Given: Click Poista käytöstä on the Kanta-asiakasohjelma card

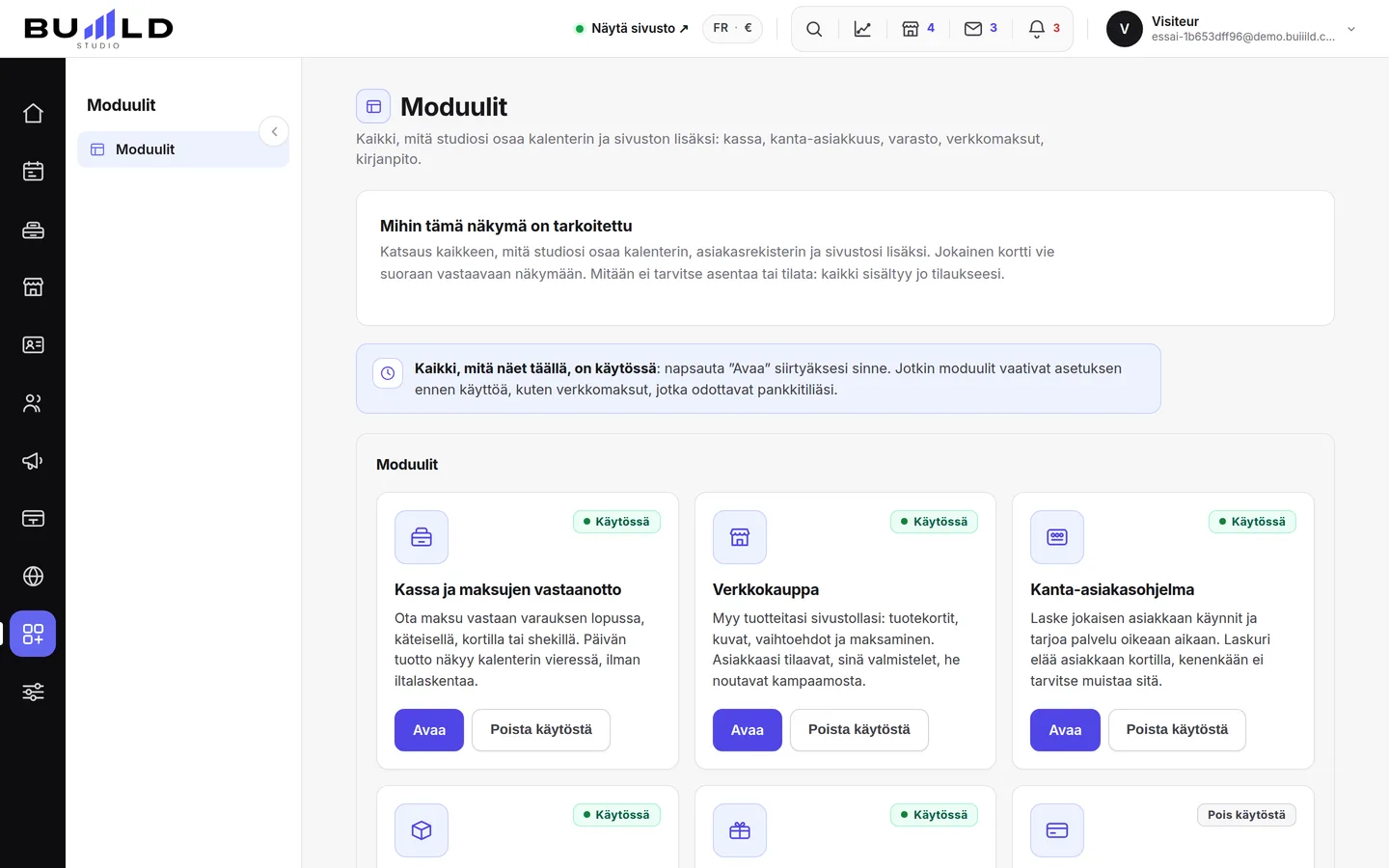Looking at the screenshot, I should tap(1177, 730).
